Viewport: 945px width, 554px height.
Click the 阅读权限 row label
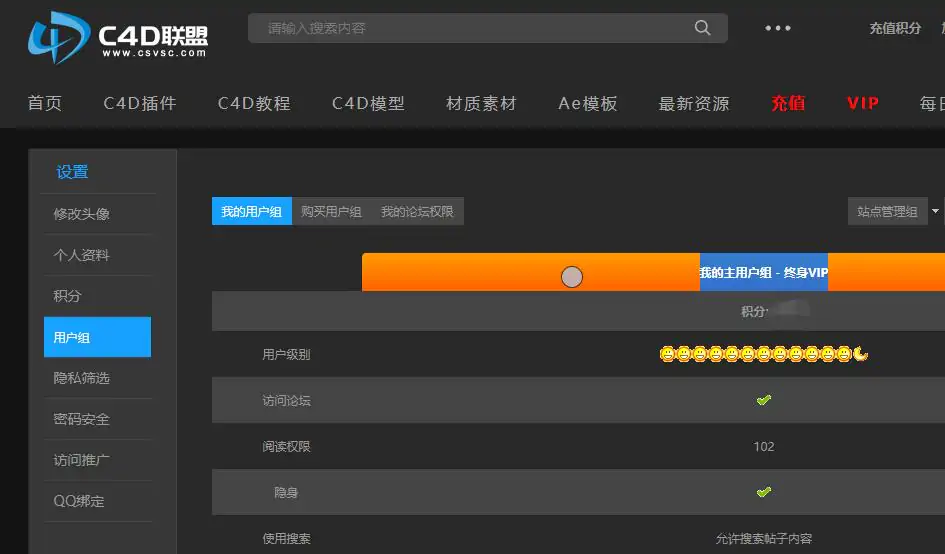point(286,447)
